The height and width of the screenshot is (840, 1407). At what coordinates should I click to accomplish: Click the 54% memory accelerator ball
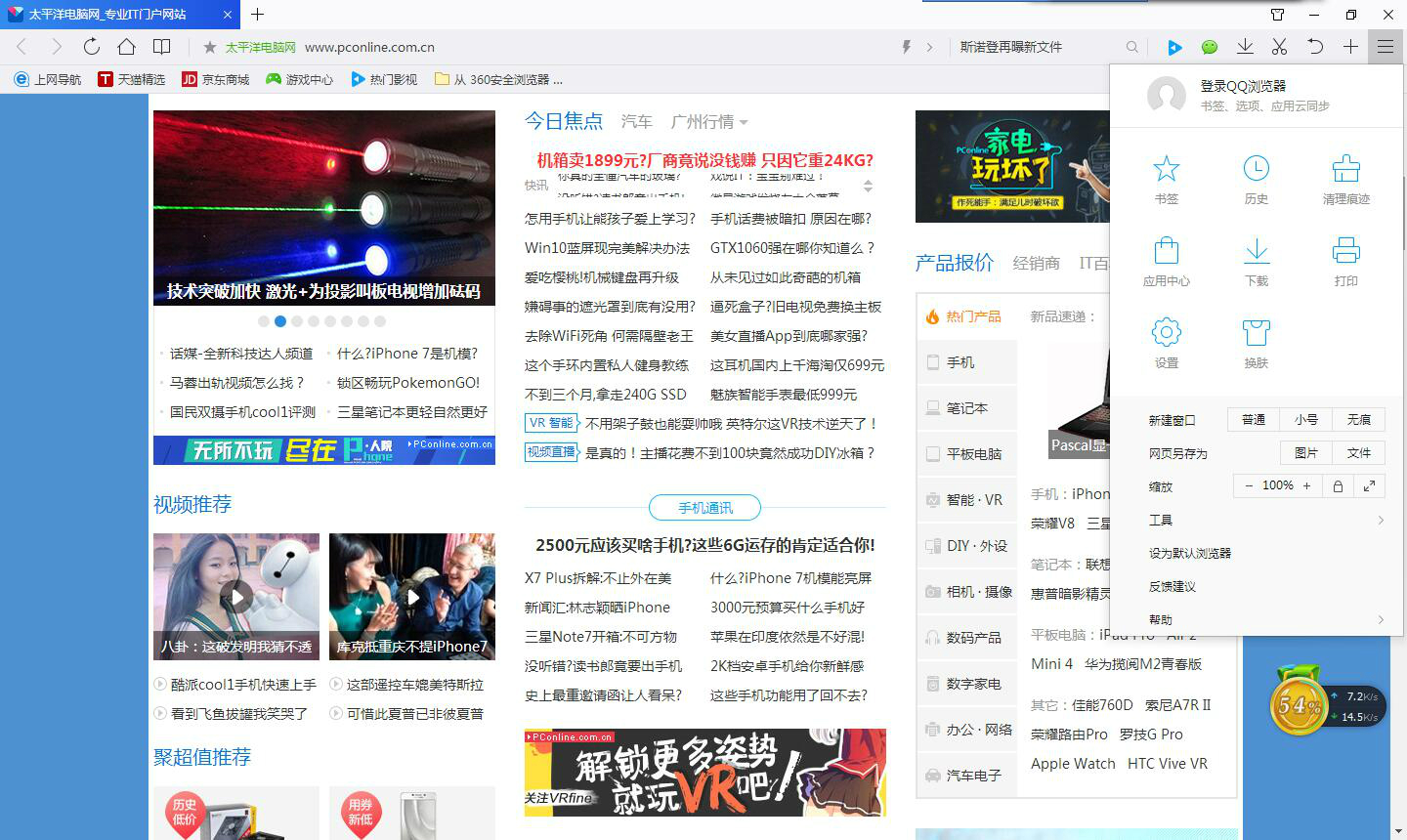point(1299,705)
